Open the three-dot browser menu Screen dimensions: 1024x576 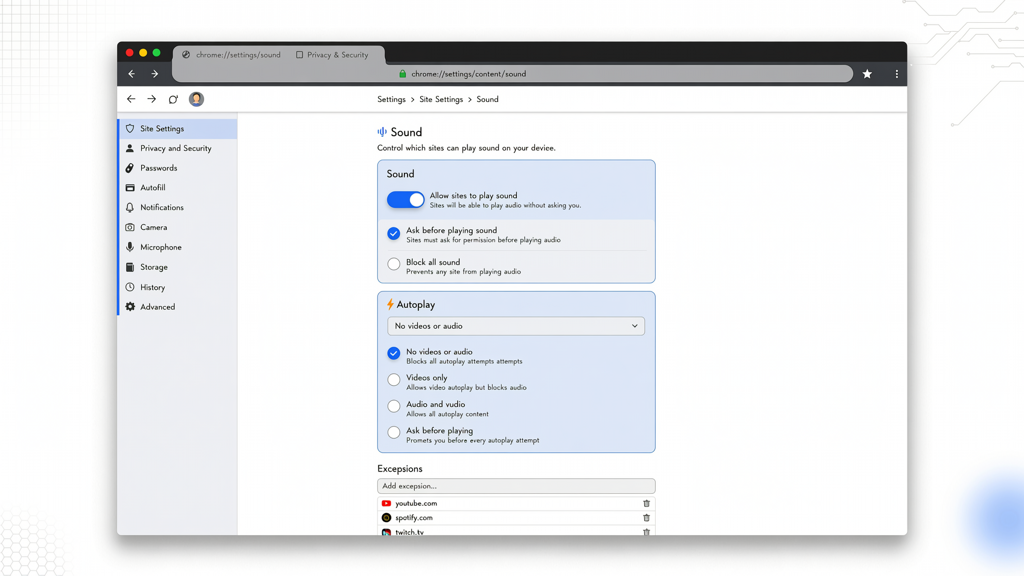click(897, 74)
